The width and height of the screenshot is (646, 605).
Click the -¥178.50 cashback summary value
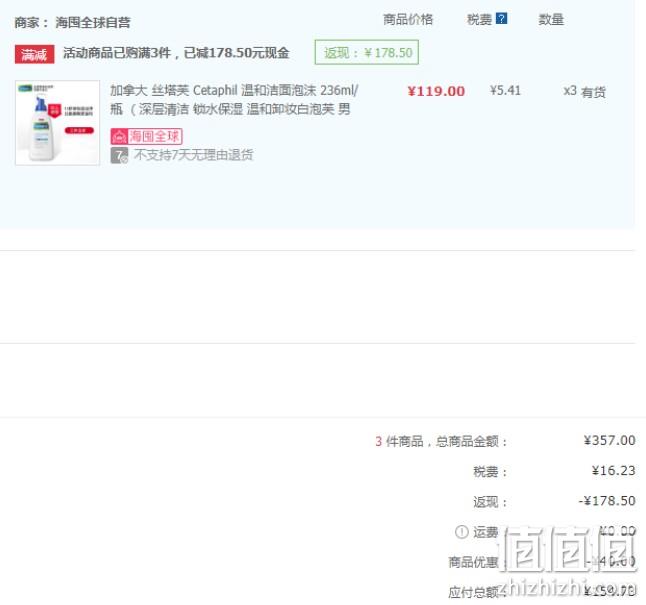[x=607, y=501]
